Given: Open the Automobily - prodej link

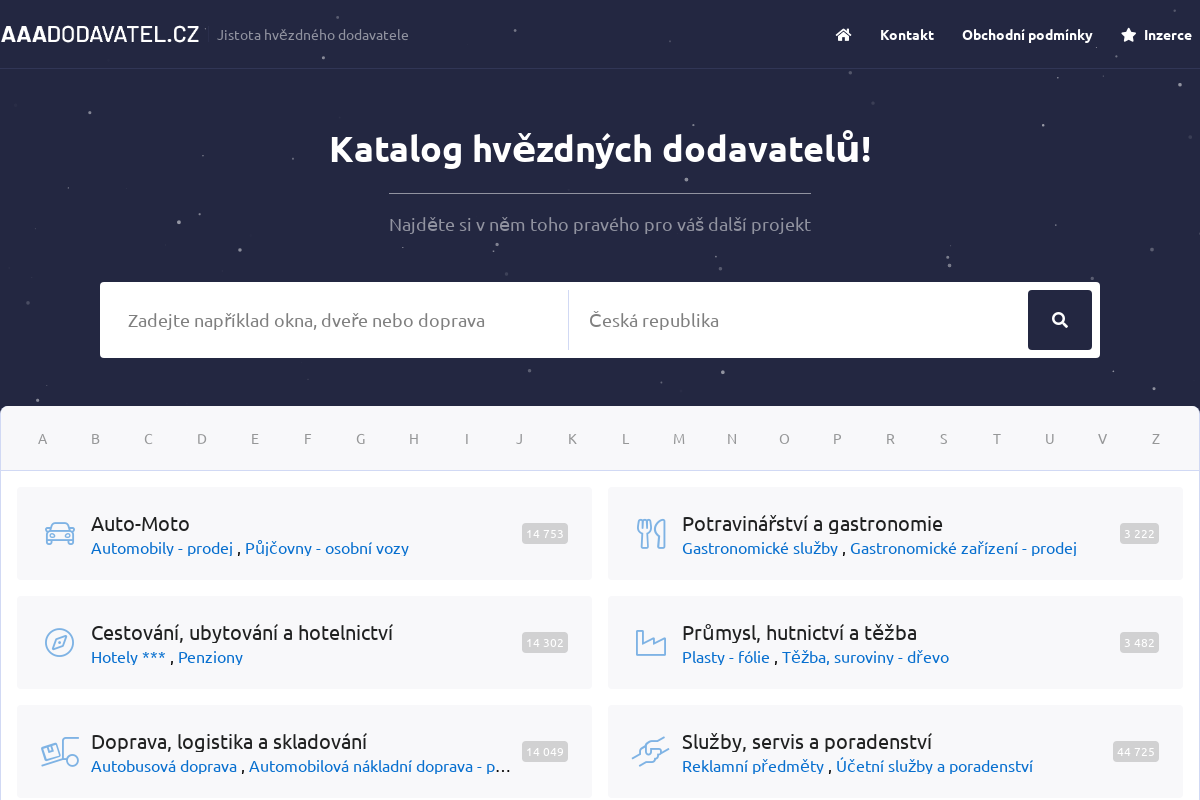Looking at the screenshot, I should pyautogui.click(x=161, y=548).
